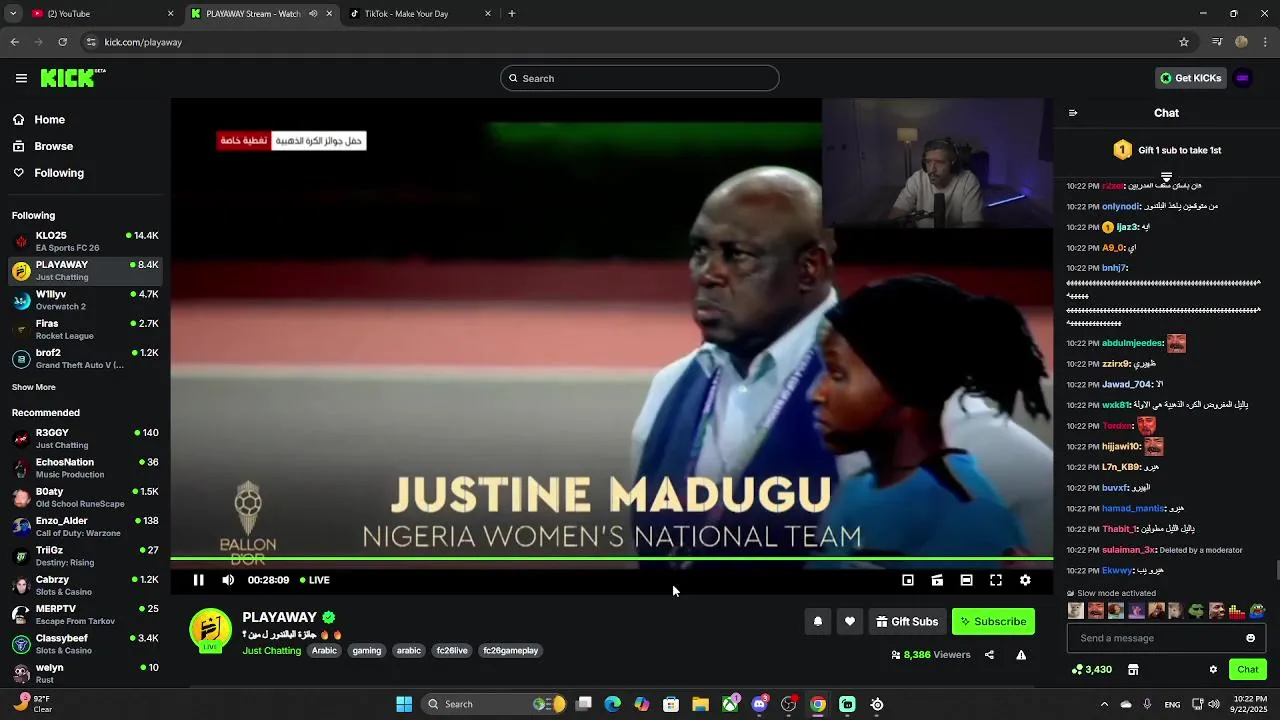Open EchosNation recommended channel

click(x=85, y=468)
